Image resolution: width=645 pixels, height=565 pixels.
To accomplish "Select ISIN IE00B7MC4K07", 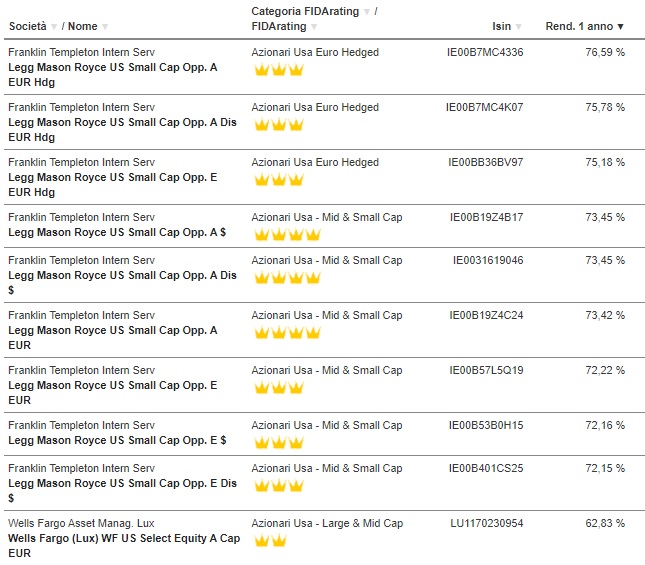I will [x=485, y=107].
